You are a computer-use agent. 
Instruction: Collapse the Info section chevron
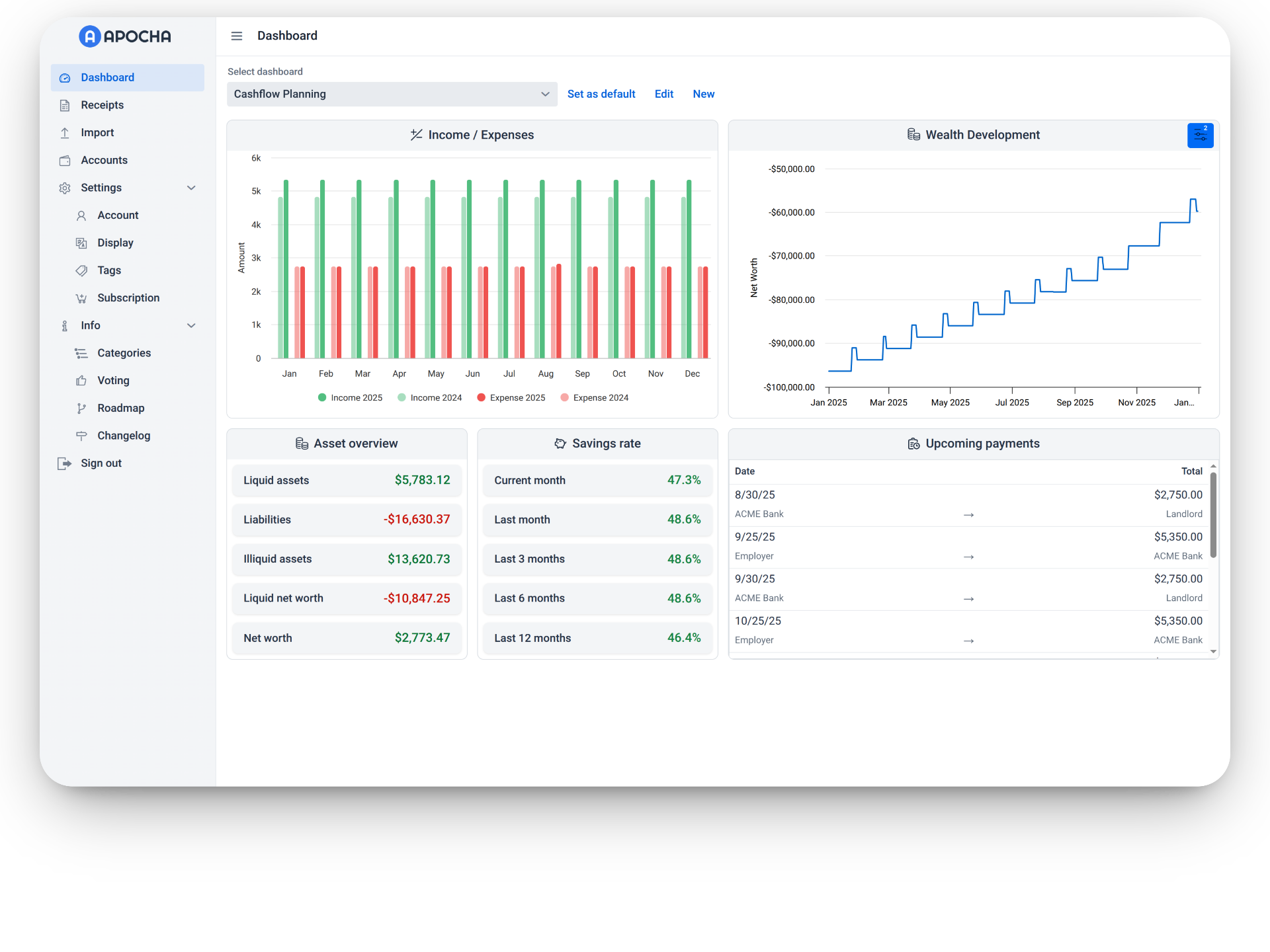(191, 325)
